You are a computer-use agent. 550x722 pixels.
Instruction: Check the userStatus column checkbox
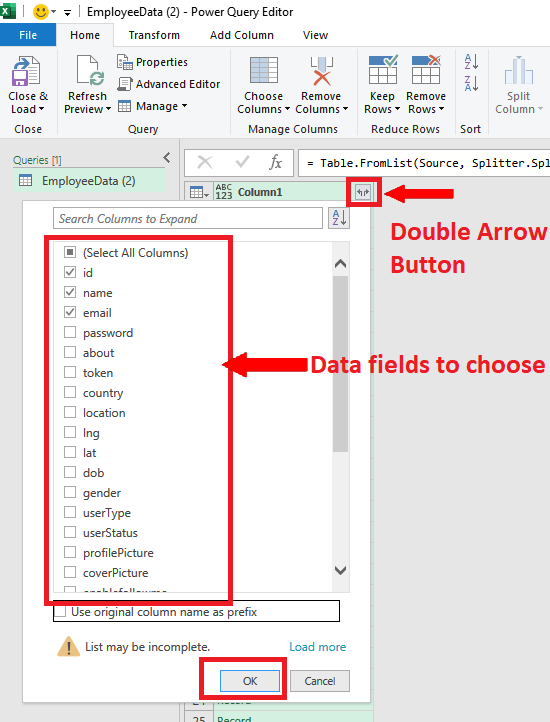coord(70,532)
